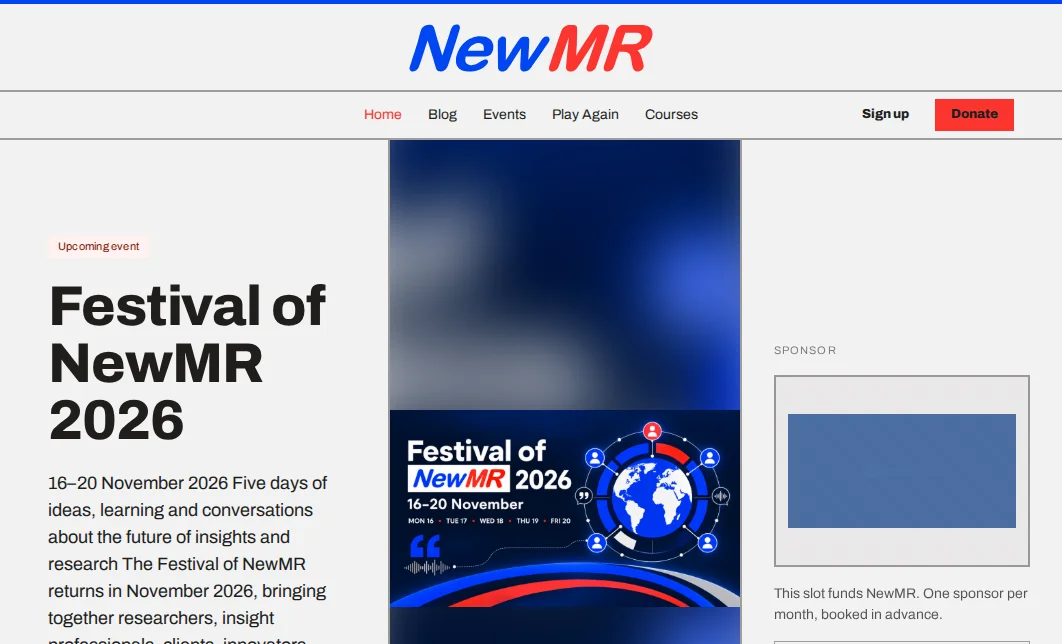This screenshot has width=1062, height=644.
Task: Open the Festival of NewMR 2026 banner image
Action: [x=565, y=508]
